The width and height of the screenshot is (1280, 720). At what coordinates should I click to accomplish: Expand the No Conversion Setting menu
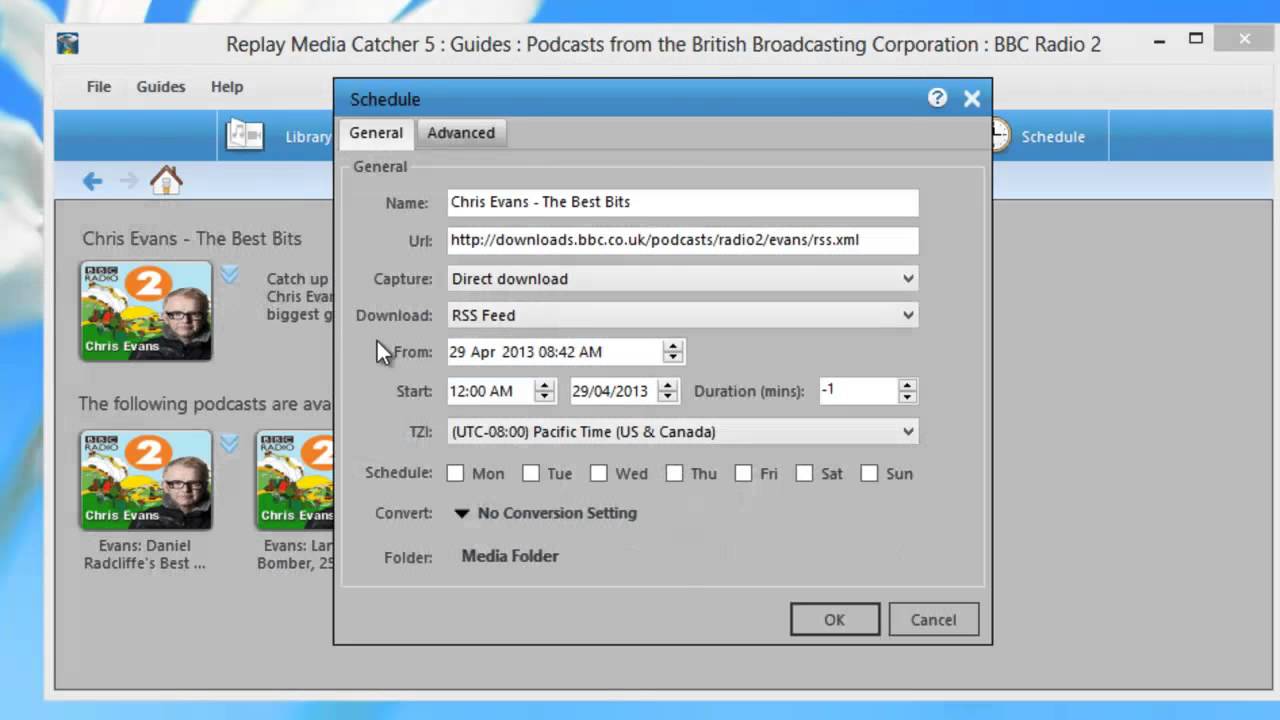(x=546, y=513)
